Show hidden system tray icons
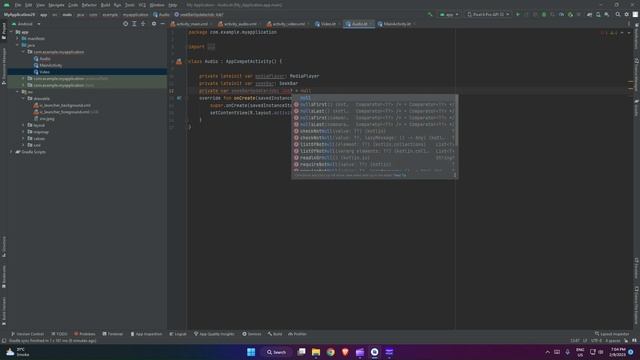The image size is (640, 360). point(547,352)
